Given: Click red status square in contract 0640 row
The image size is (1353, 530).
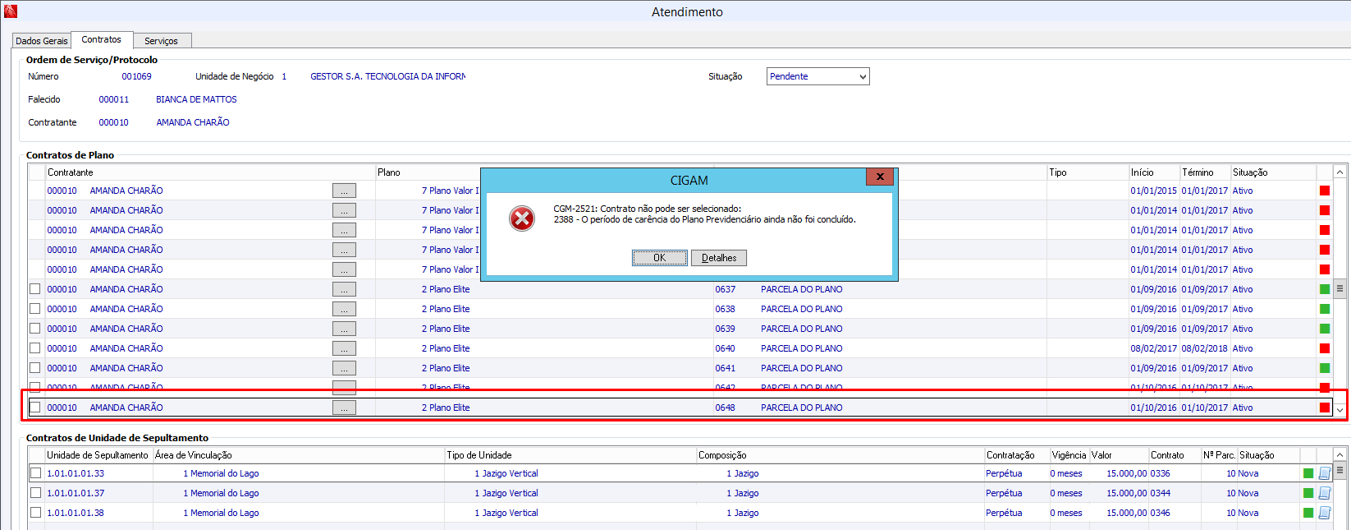Looking at the screenshot, I should point(1325,348).
